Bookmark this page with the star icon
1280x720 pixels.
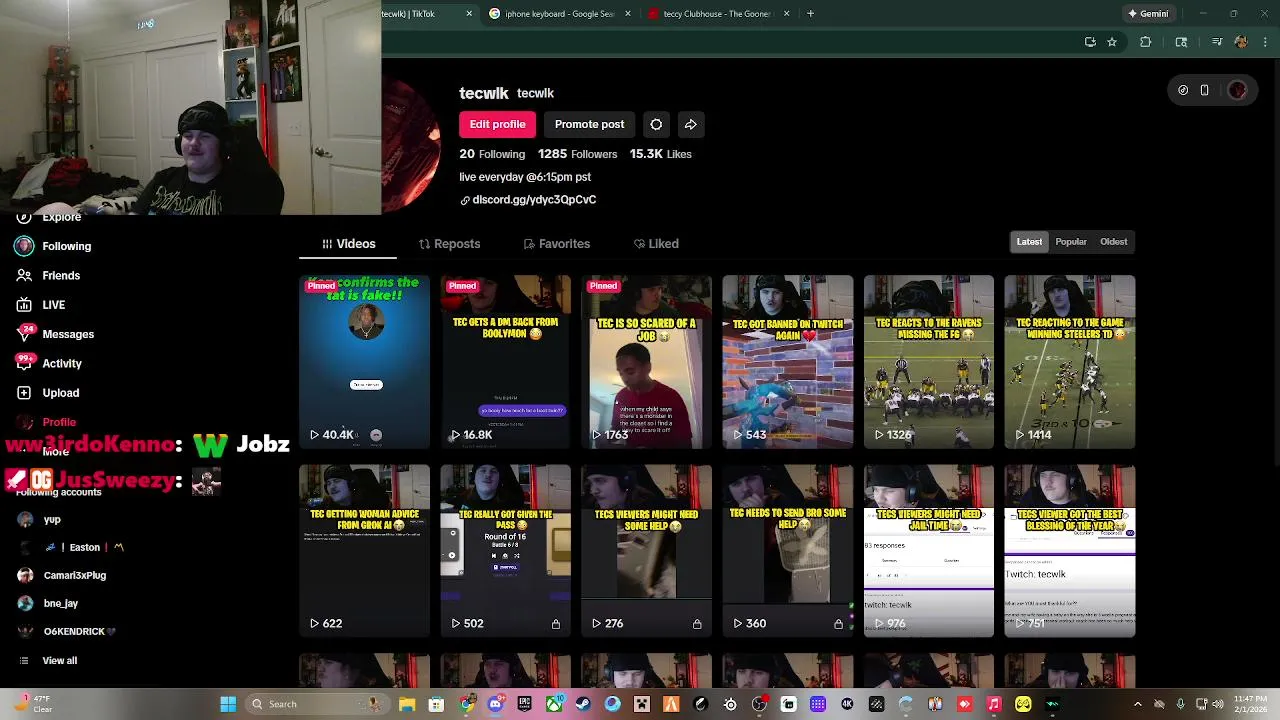point(1111,42)
